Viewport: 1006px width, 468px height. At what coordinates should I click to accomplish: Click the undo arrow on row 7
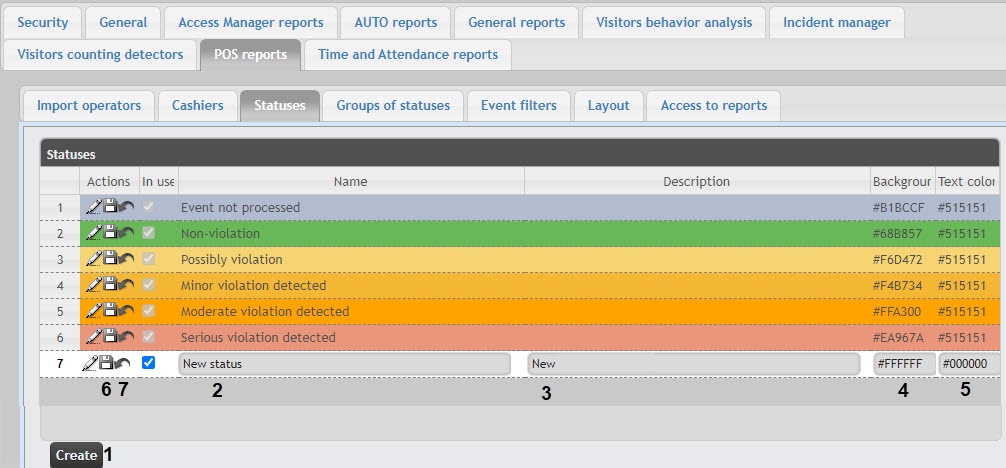pyautogui.click(x=124, y=363)
